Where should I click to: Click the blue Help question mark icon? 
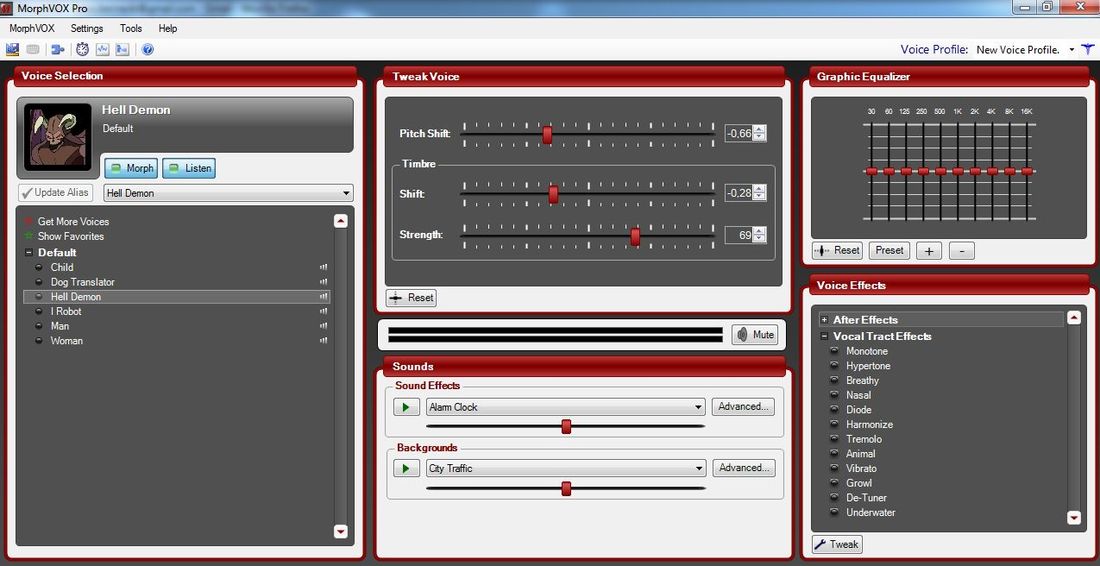(147, 49)
